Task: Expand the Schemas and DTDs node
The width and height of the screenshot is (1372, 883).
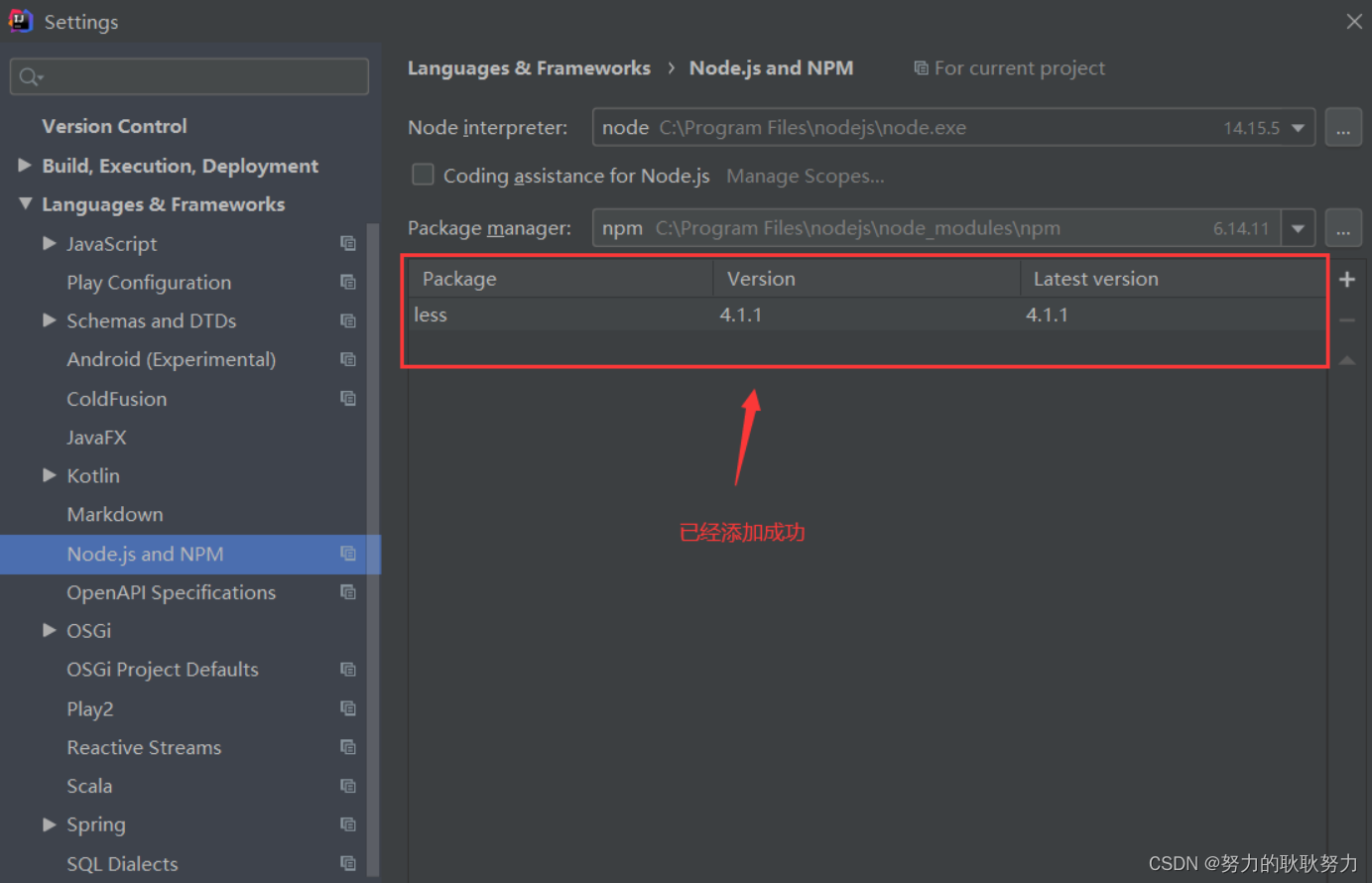Action: pos(49,320)
